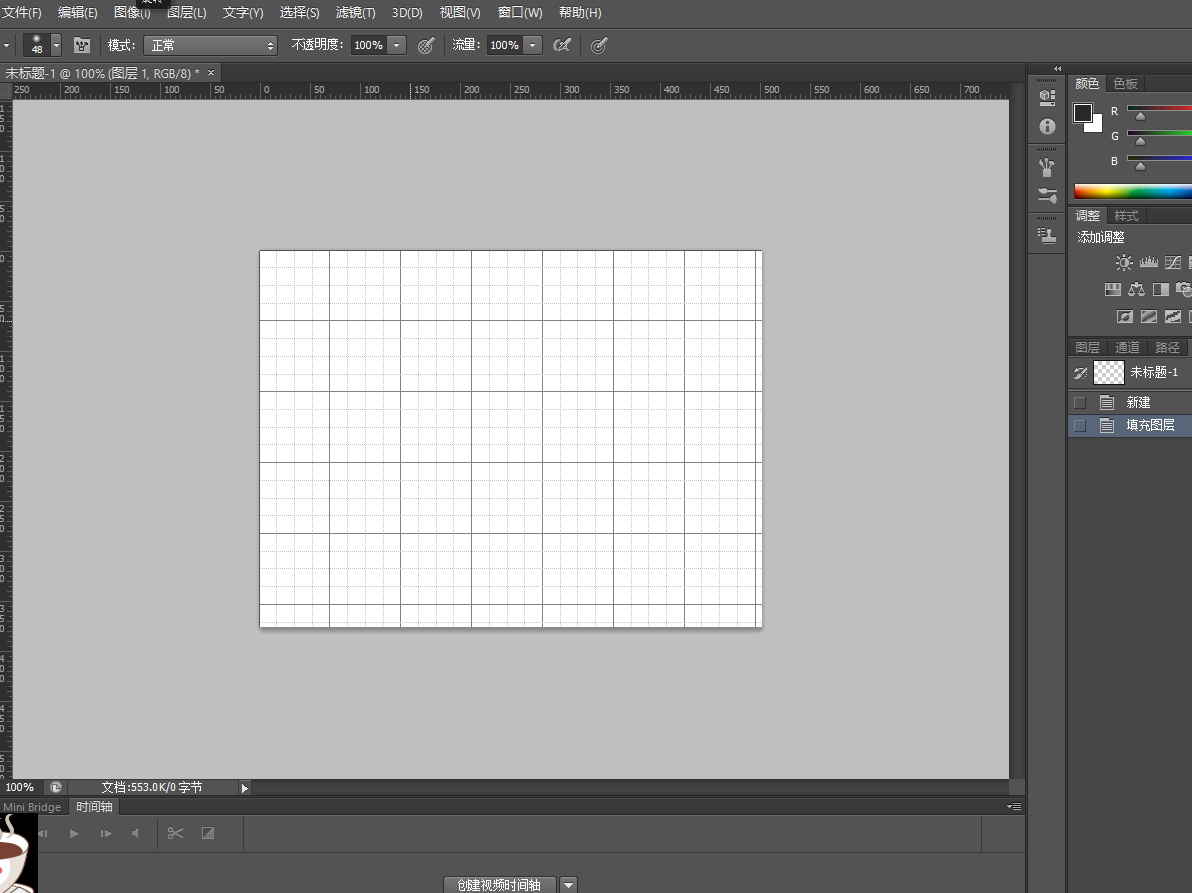Click the 未标题-1 snapshot thumbnail
The height and width of the screenshot is (893, 1192).
click(1109, 373)
